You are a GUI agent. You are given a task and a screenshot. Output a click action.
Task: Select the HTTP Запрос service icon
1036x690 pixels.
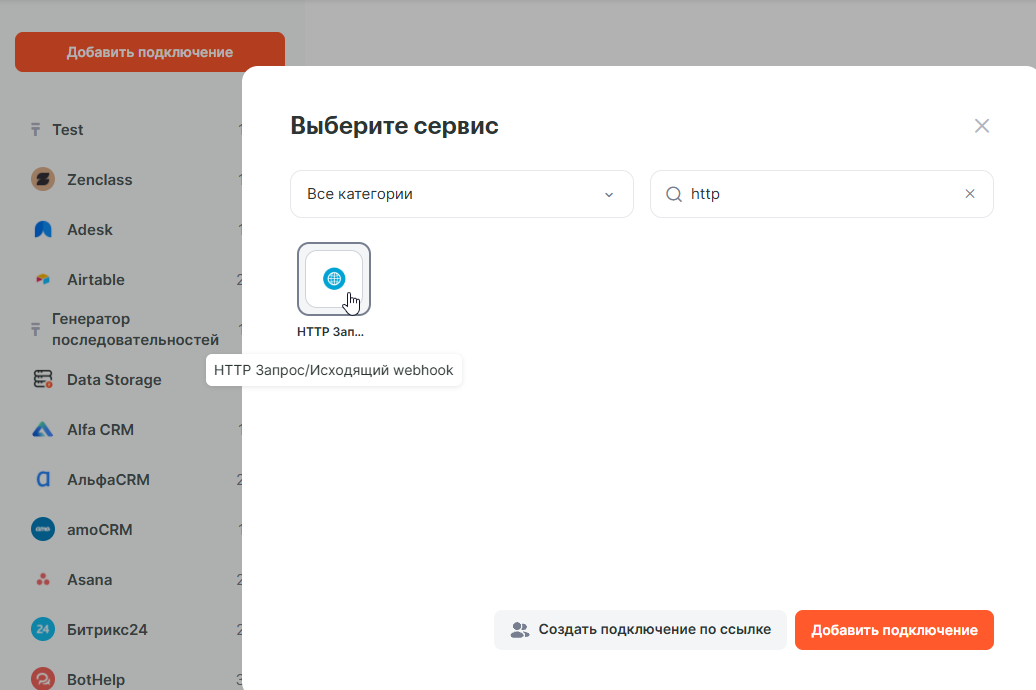334,279
